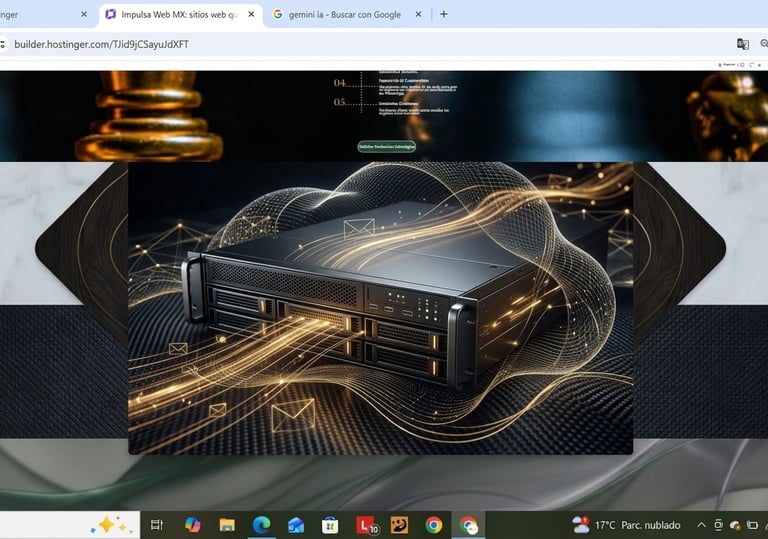Image resolution: width=768 pixels, height=539 pixels.
Task: Open the active Chrome profile window in taskbar
Action: click(469, 525)
